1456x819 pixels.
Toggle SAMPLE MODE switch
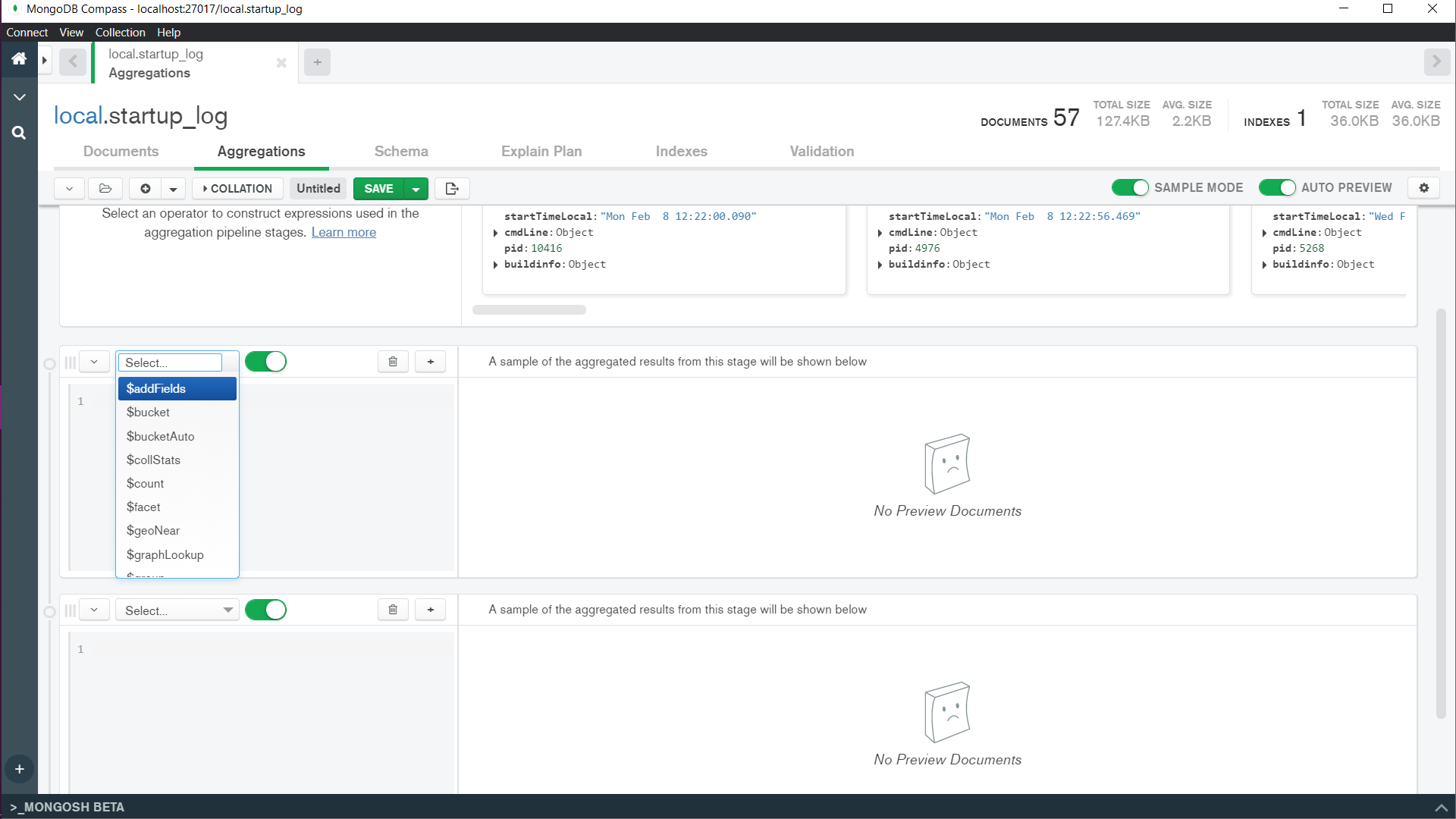[1130, 187]
